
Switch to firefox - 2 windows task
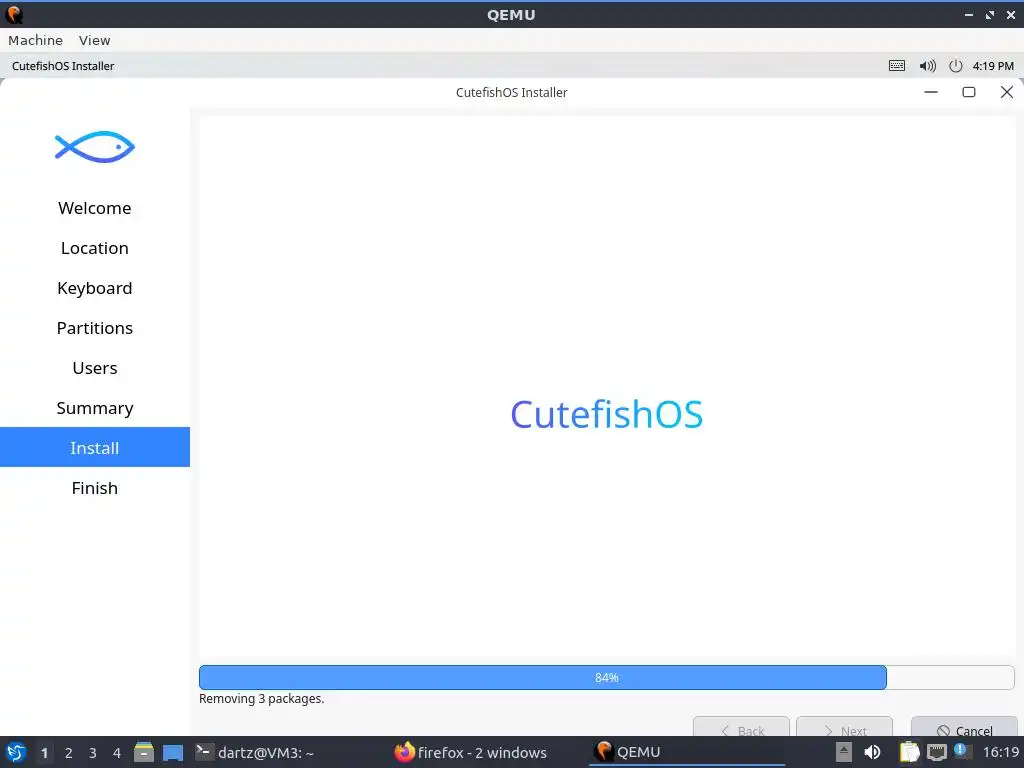tap(471, 752)
